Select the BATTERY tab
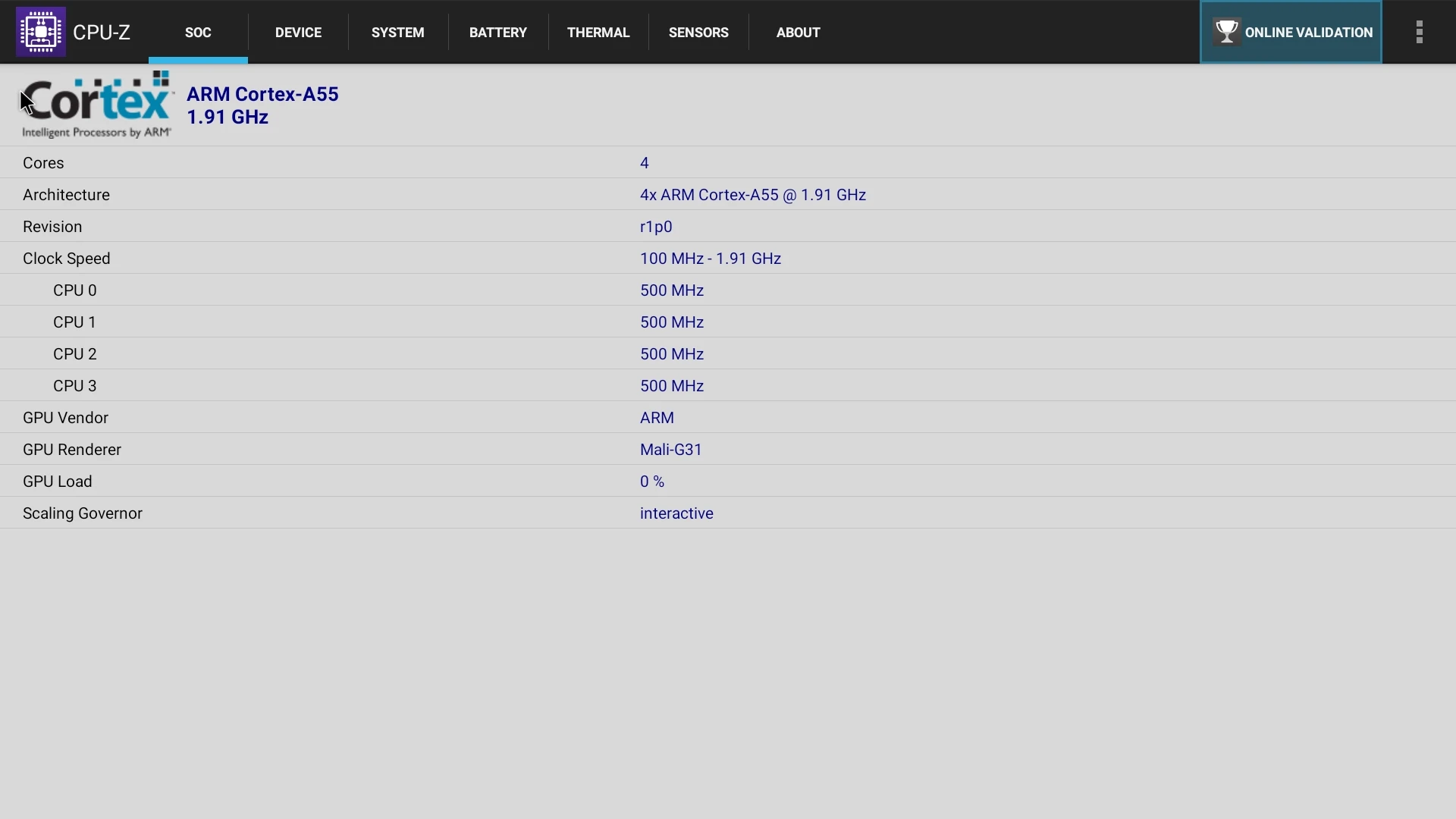Viewport: 1456px width, 819px height. [x=497, y=33]
